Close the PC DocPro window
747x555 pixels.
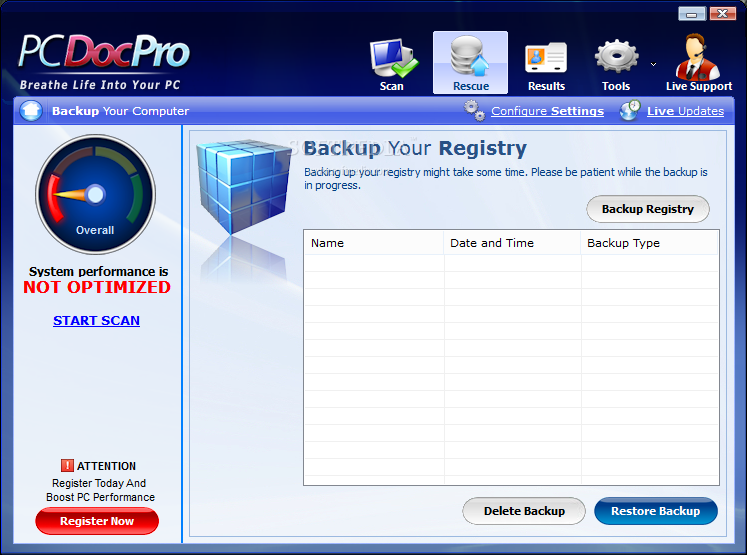click(723, 13)
